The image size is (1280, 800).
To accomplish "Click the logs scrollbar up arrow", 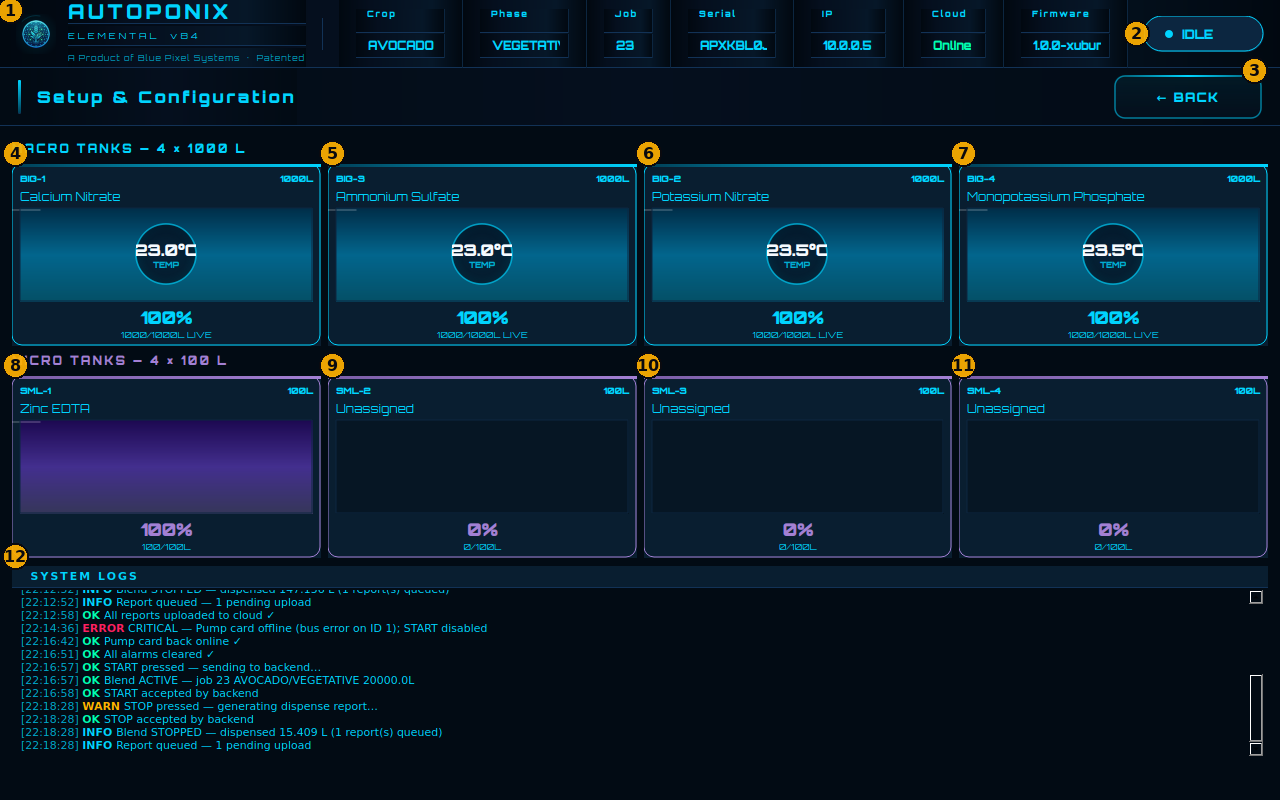I will point(1256,597).
